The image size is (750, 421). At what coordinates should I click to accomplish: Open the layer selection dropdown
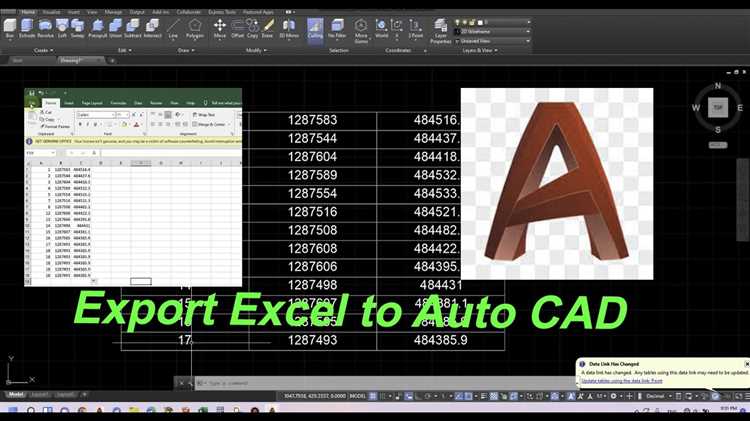492,22
